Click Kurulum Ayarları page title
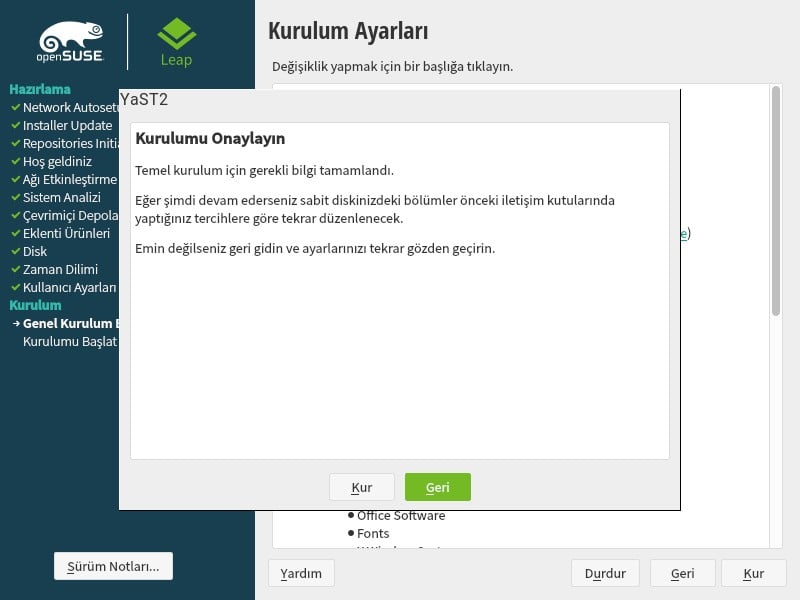This screenshot has height=600, width=800. (348, 31)
